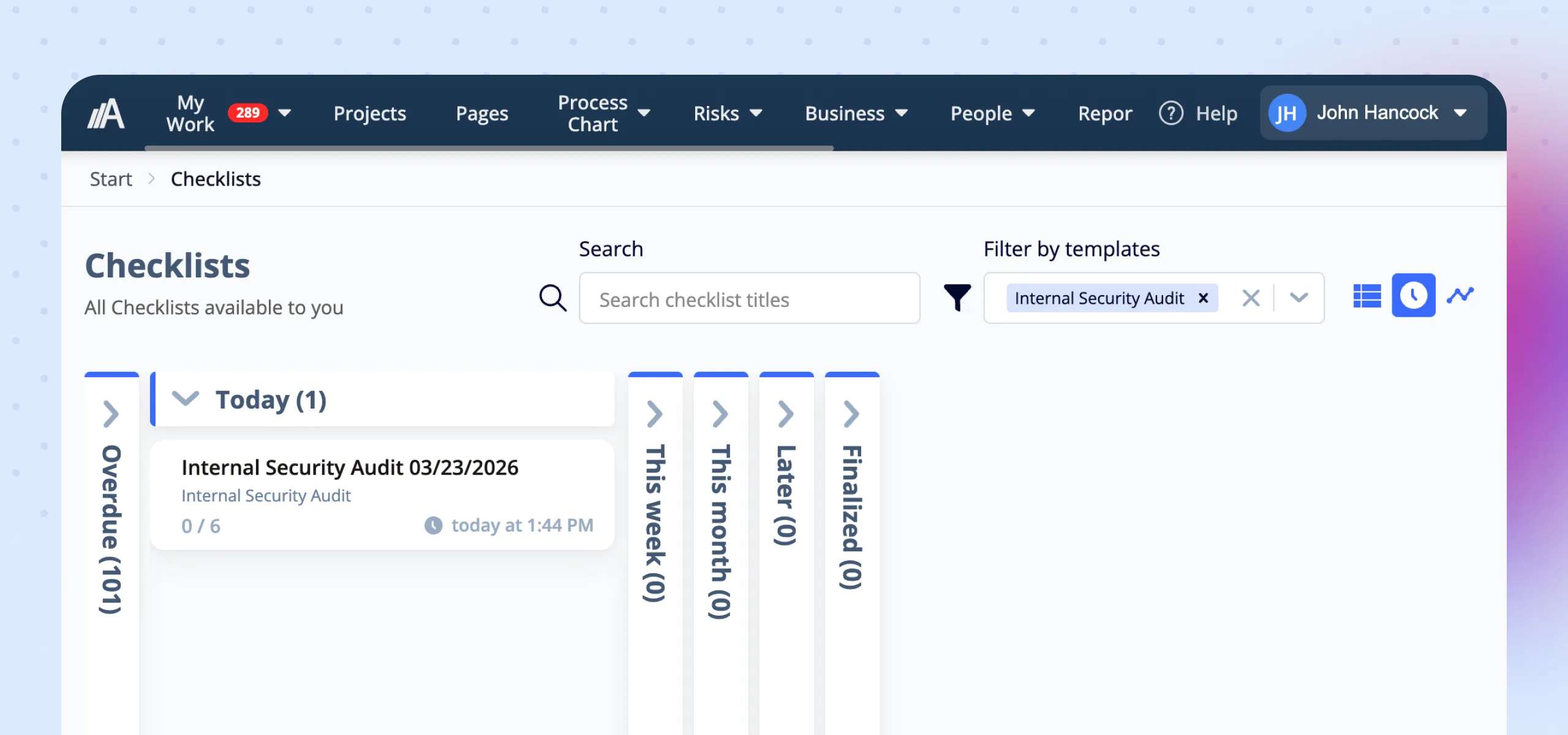1568x735 pixels.
Task: Click the navbar horizontal scrollbar
Action: [x=489, y=148]
